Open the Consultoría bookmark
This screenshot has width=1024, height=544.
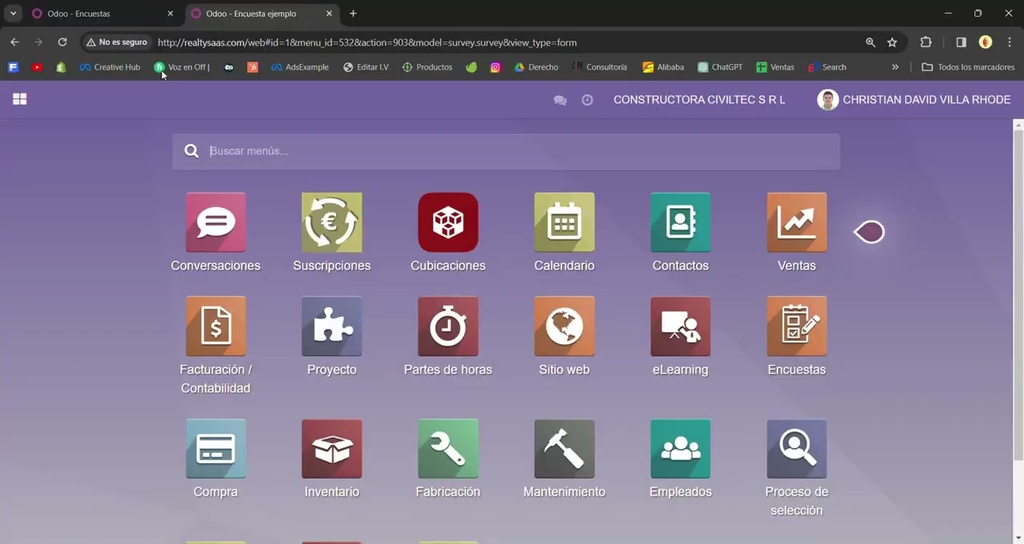tap(600, 67)
